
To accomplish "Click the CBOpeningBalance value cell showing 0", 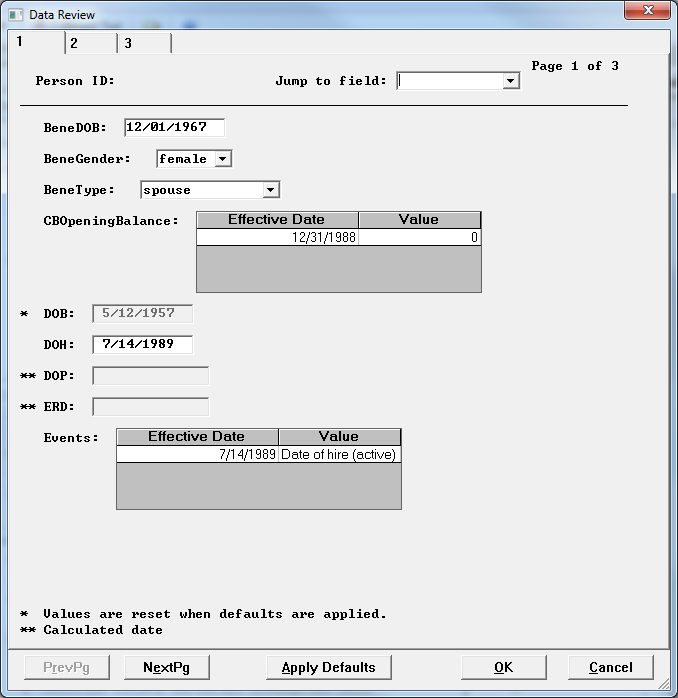I will point(419,238).
